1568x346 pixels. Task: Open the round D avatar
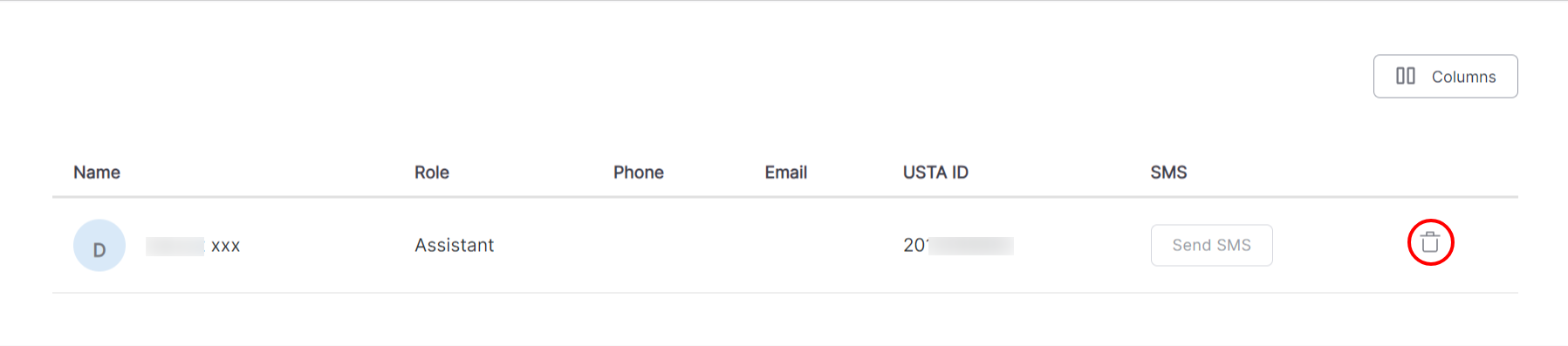99,245
